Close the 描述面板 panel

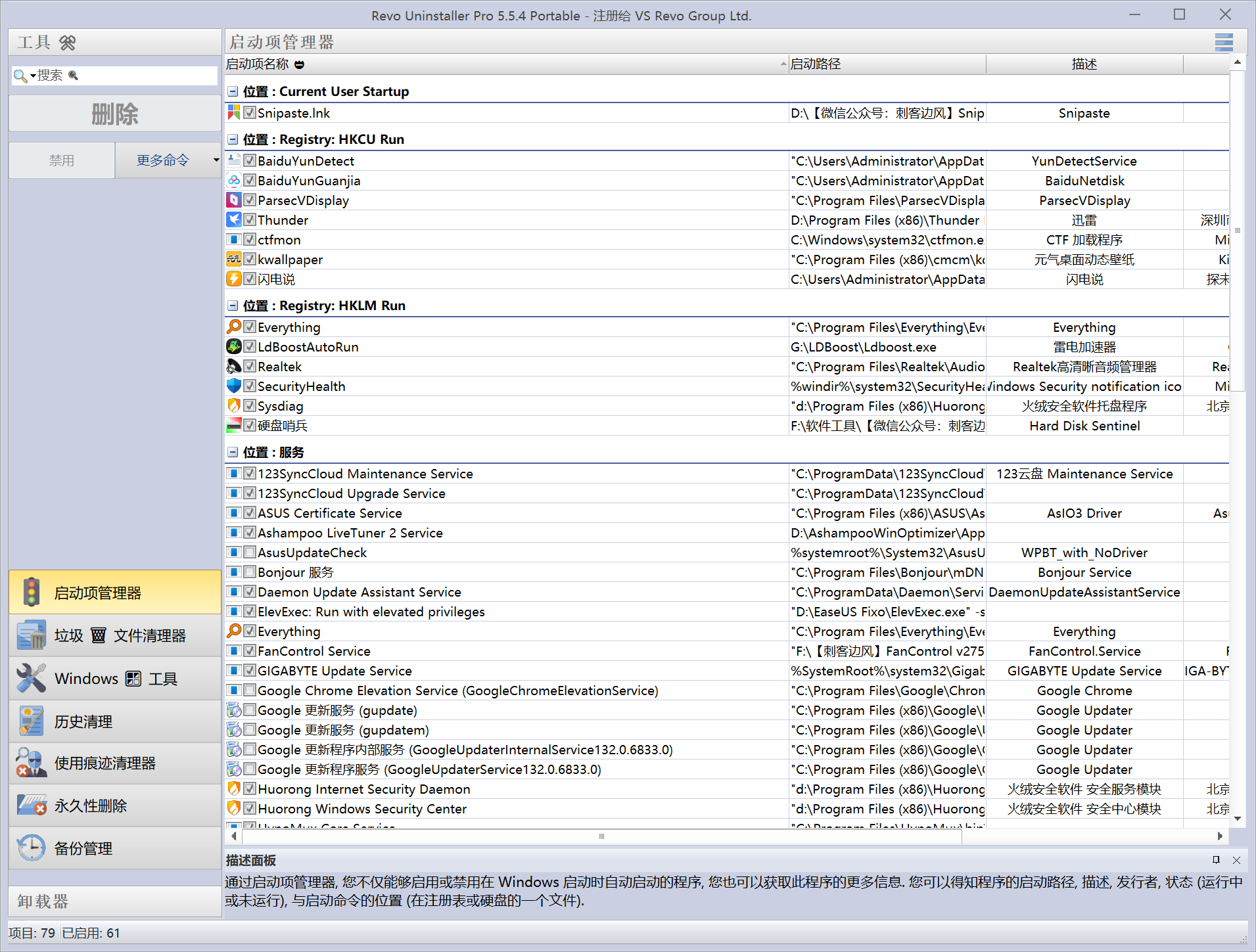1236,859
